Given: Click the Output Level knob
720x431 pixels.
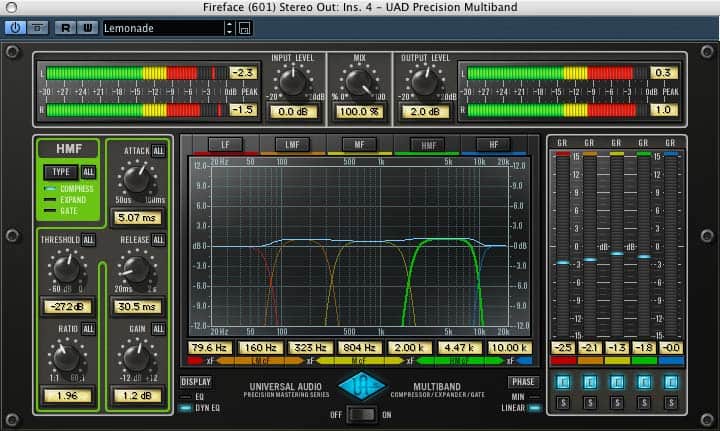Looking at the screenshot, I should (x=425, y=82).
